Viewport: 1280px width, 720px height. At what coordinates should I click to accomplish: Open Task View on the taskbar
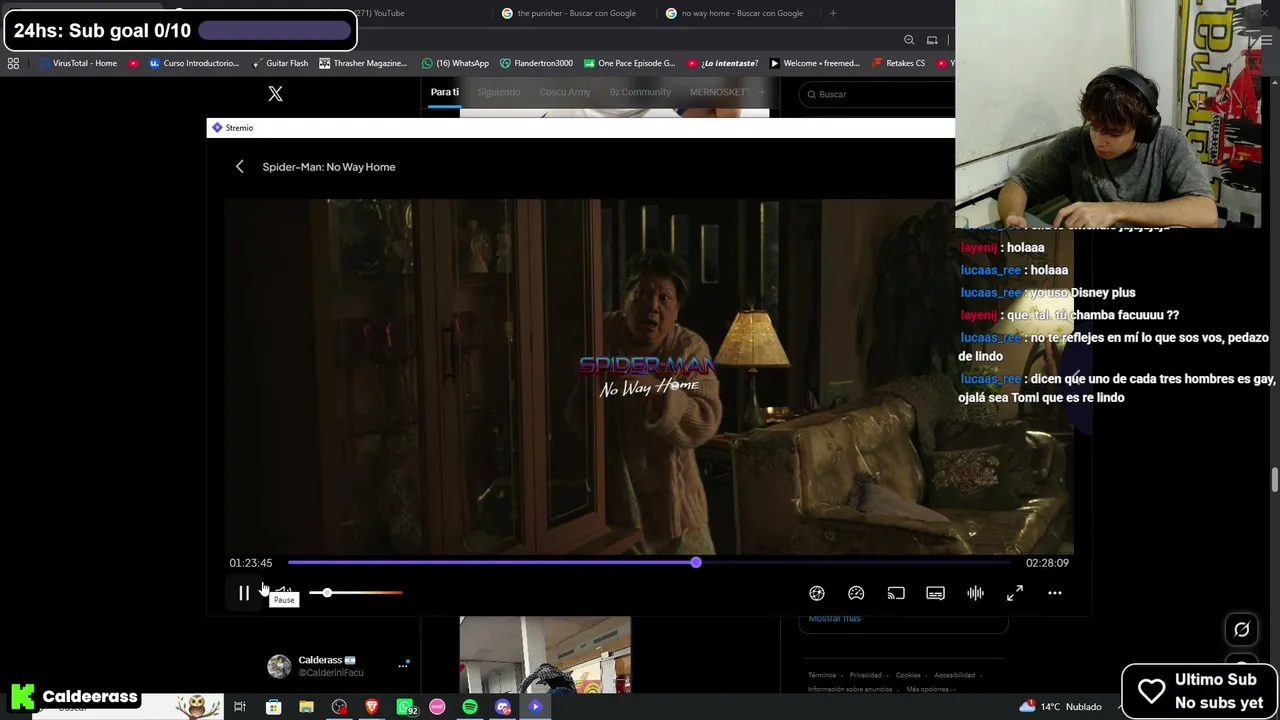[x=240, y=707]
